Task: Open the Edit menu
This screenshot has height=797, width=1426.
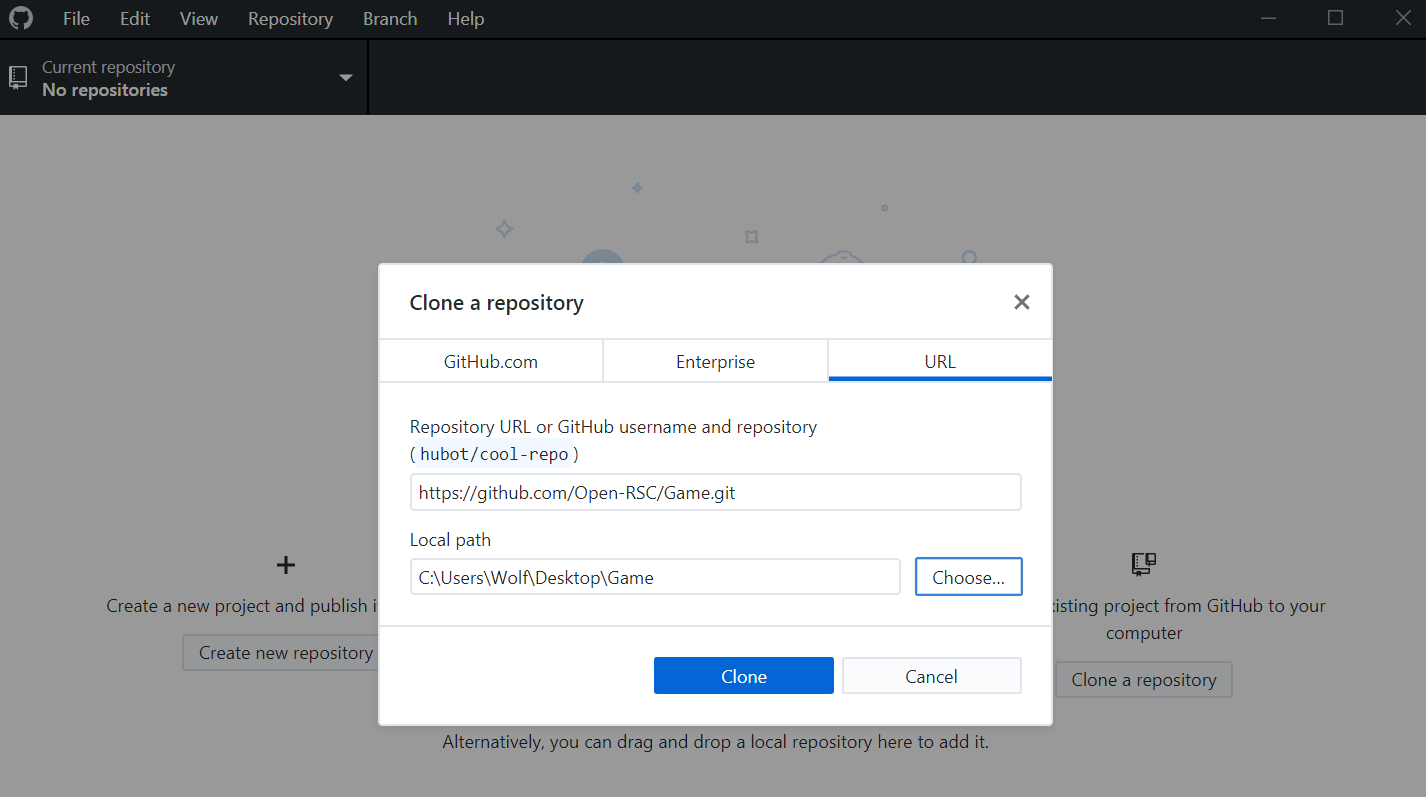Action: [x=135, y=19]
